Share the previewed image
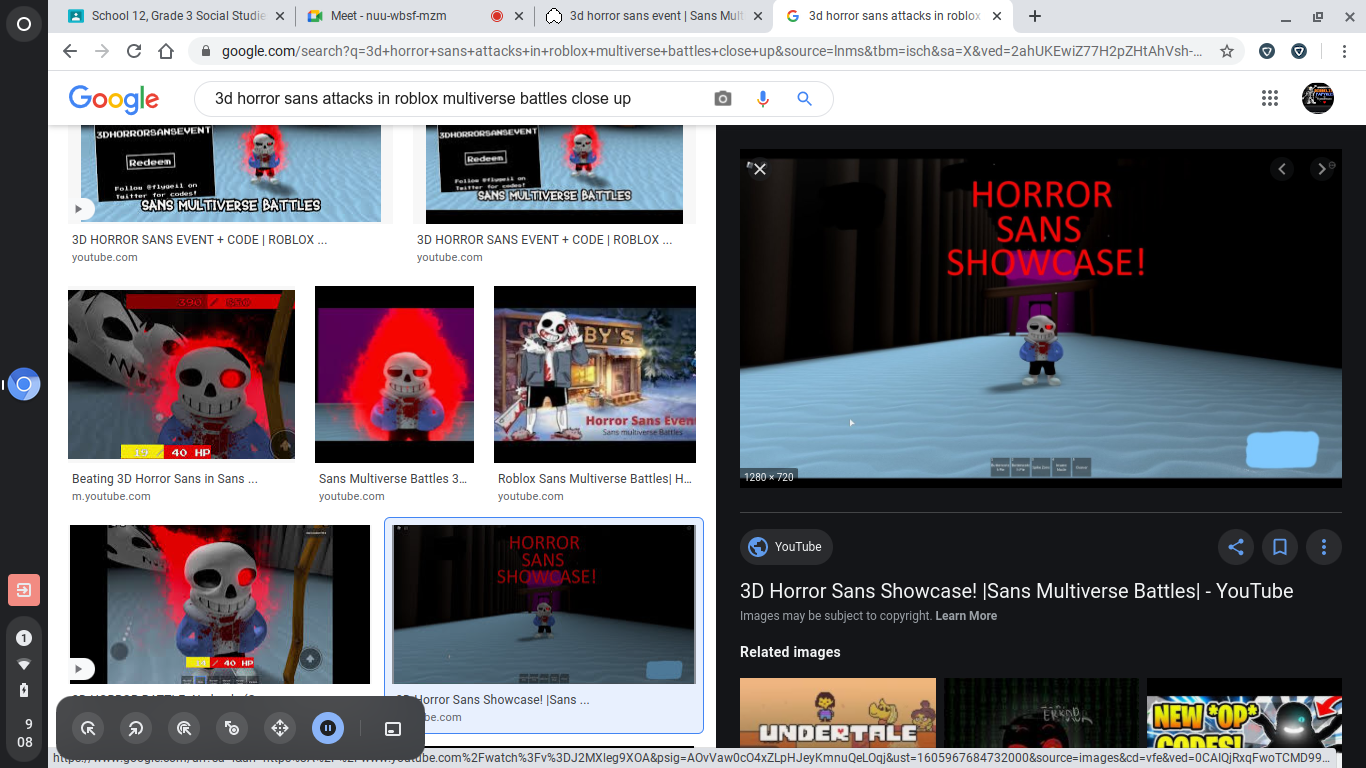Viewport: 1366px width, 768px height. [1236, 547]
